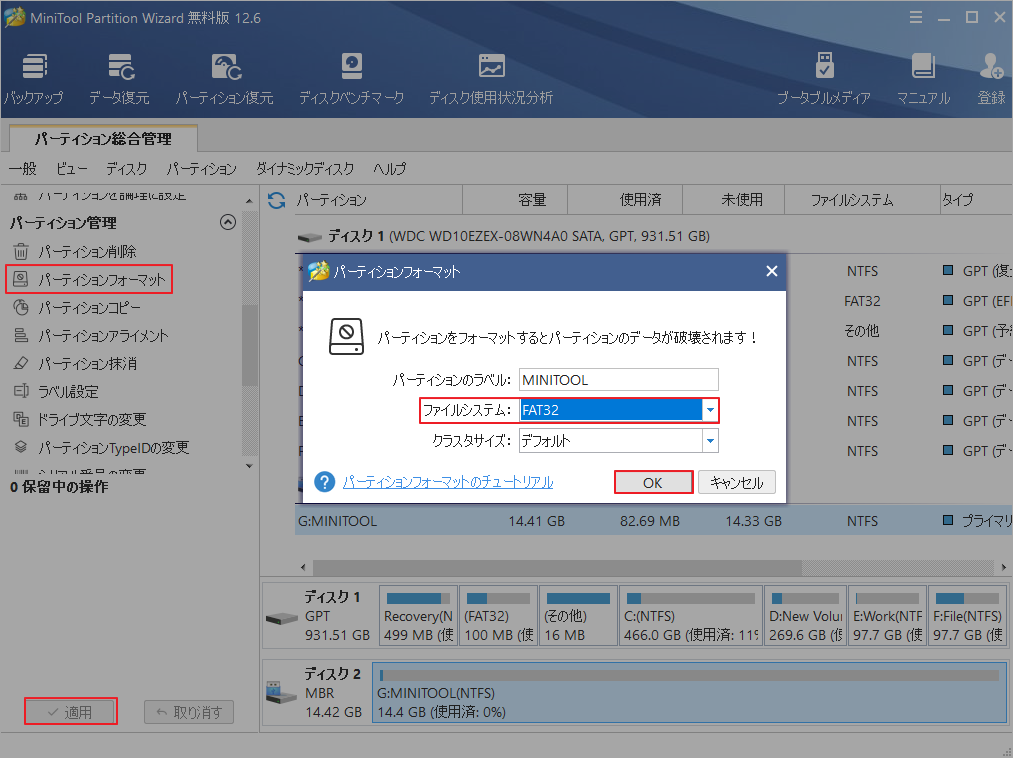Click the refresh icon beside パーティション header
This screenshot has height=758, width=1013.
click(x=277, y=200)
